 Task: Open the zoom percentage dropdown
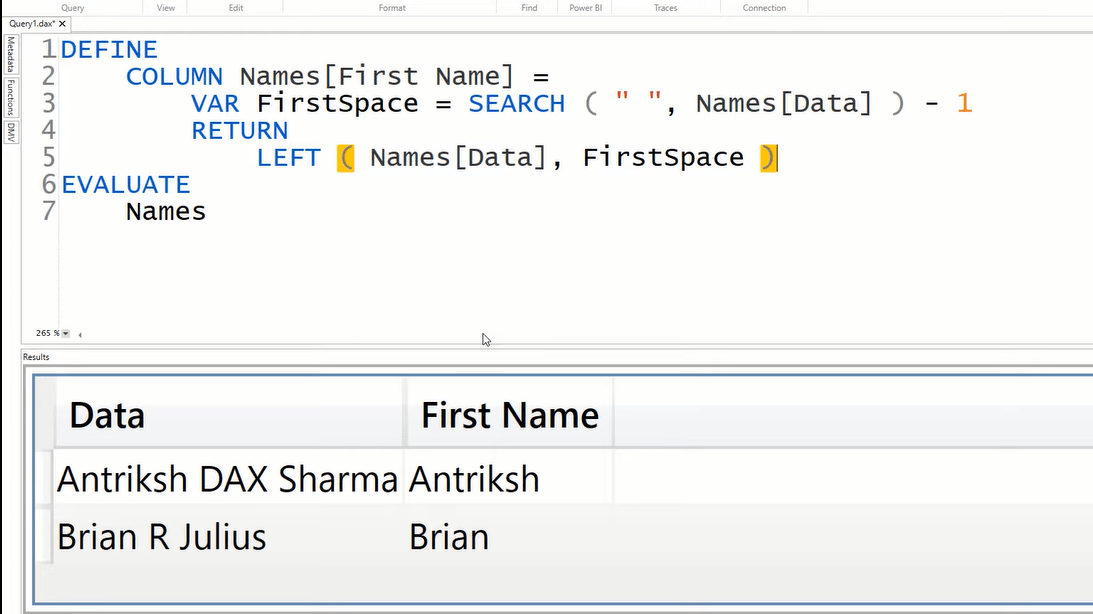click(x=66, y=334)
